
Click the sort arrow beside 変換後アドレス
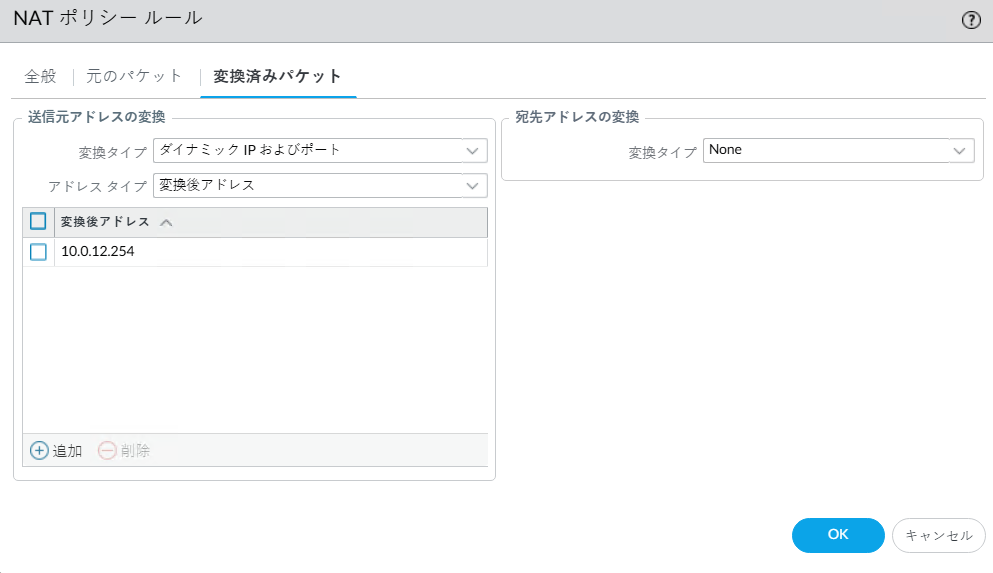166,222
